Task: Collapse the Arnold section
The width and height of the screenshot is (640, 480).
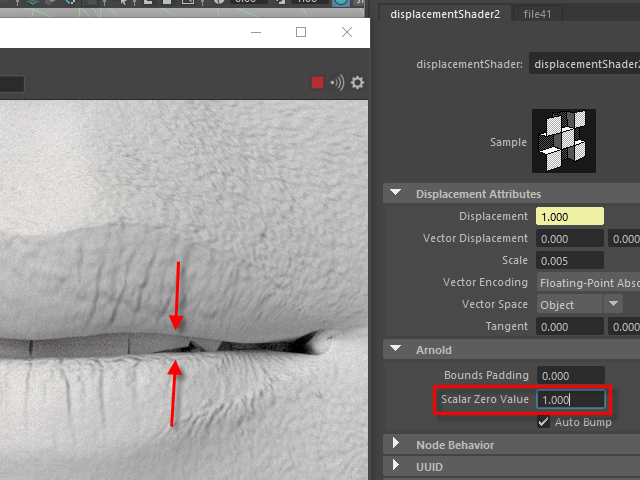Action: point(397,350)
